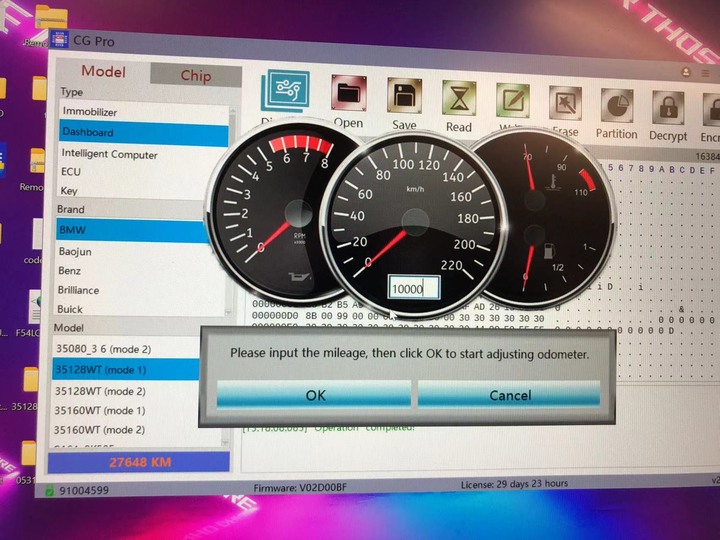
Task: Click the Firmware: V02D00BF status text
Action: click(300, 488)
